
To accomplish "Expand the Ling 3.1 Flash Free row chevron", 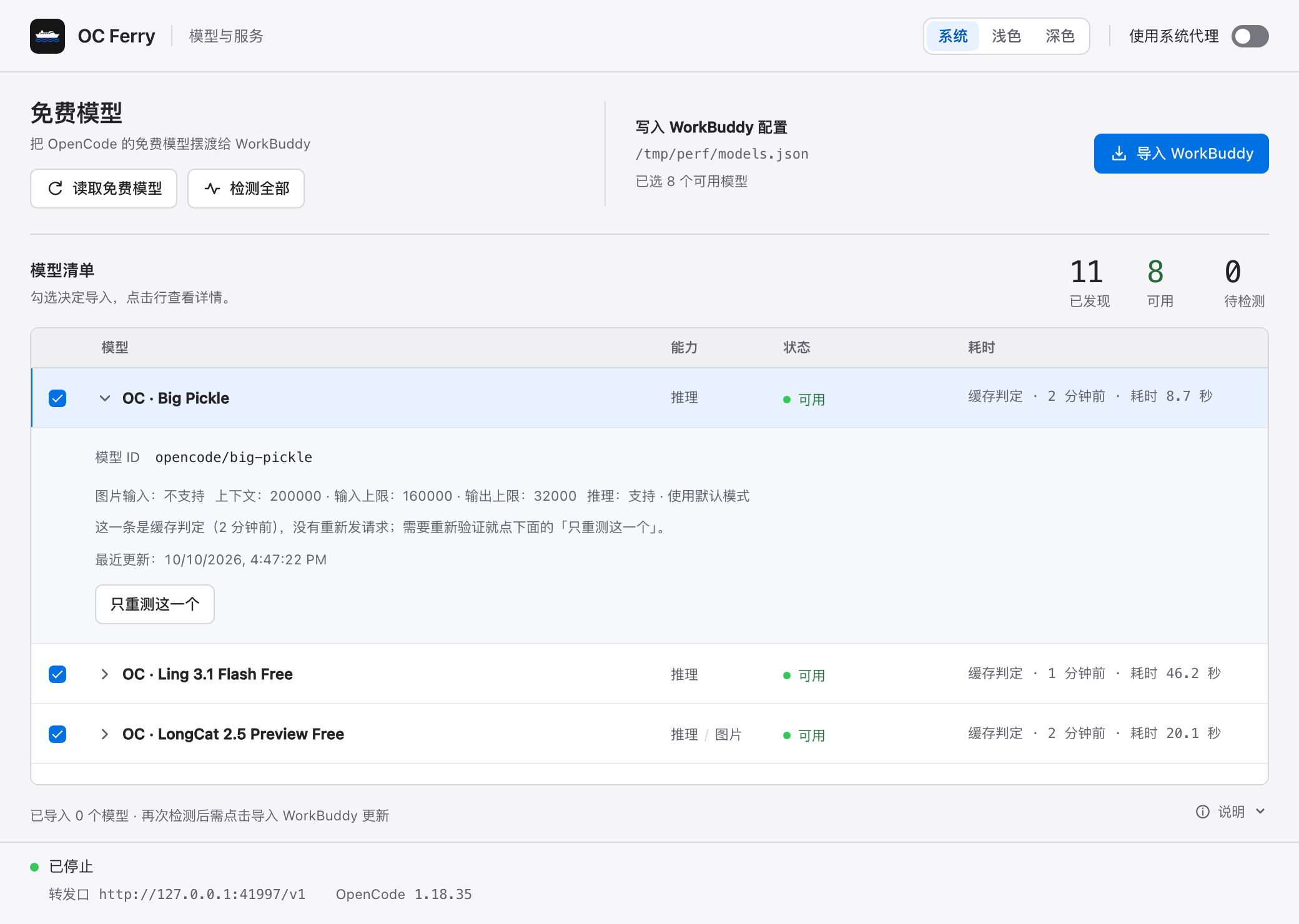I will [x=105, y=674].
